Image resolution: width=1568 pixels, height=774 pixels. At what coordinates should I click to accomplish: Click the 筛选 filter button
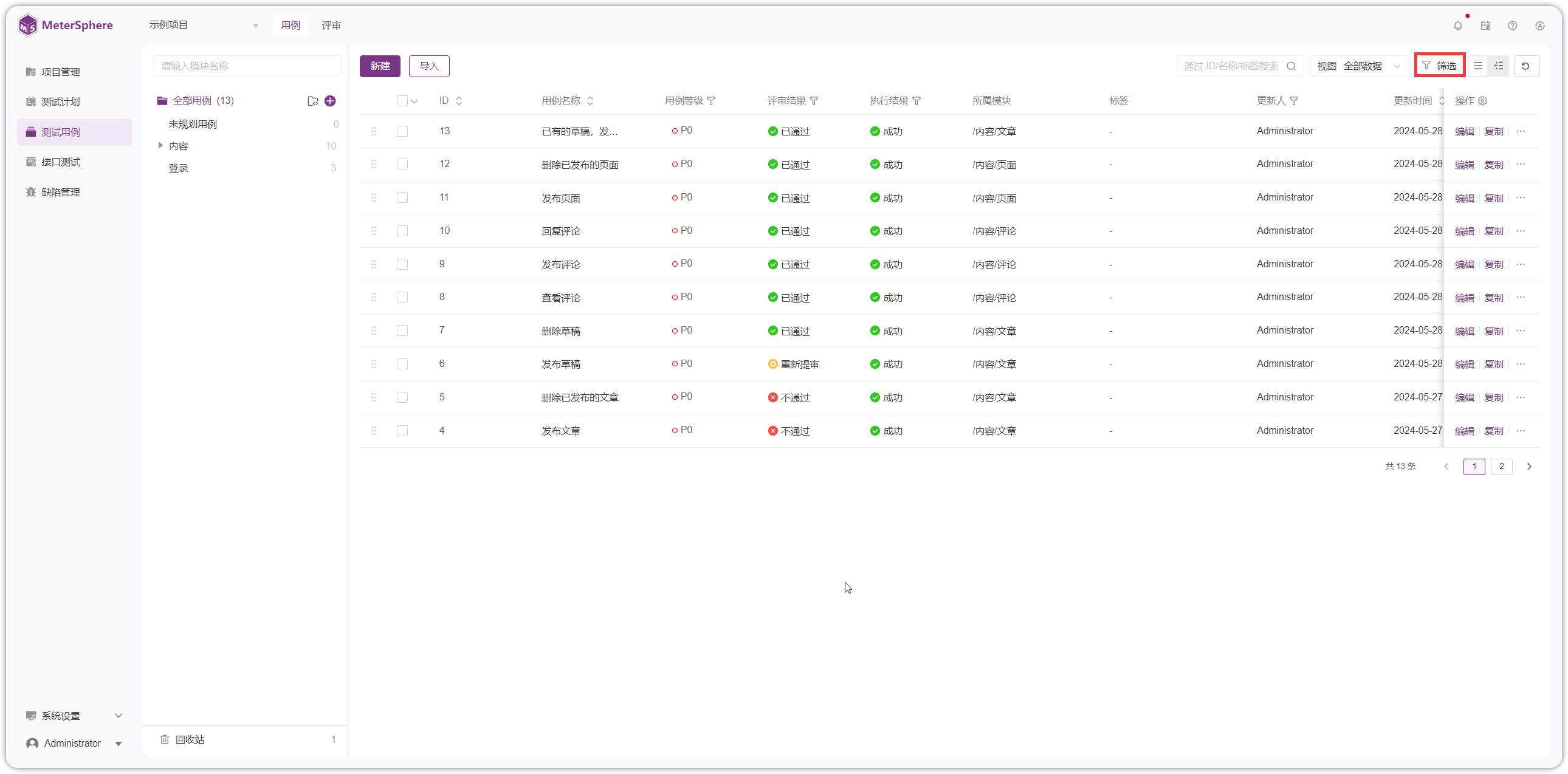click(1440, 66)
